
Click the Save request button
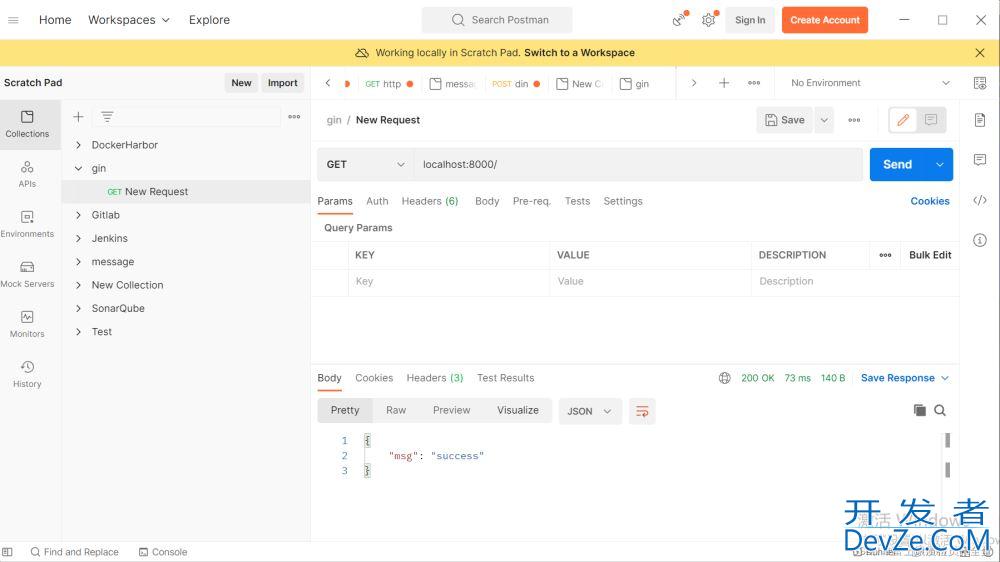(x=784, y=120)
